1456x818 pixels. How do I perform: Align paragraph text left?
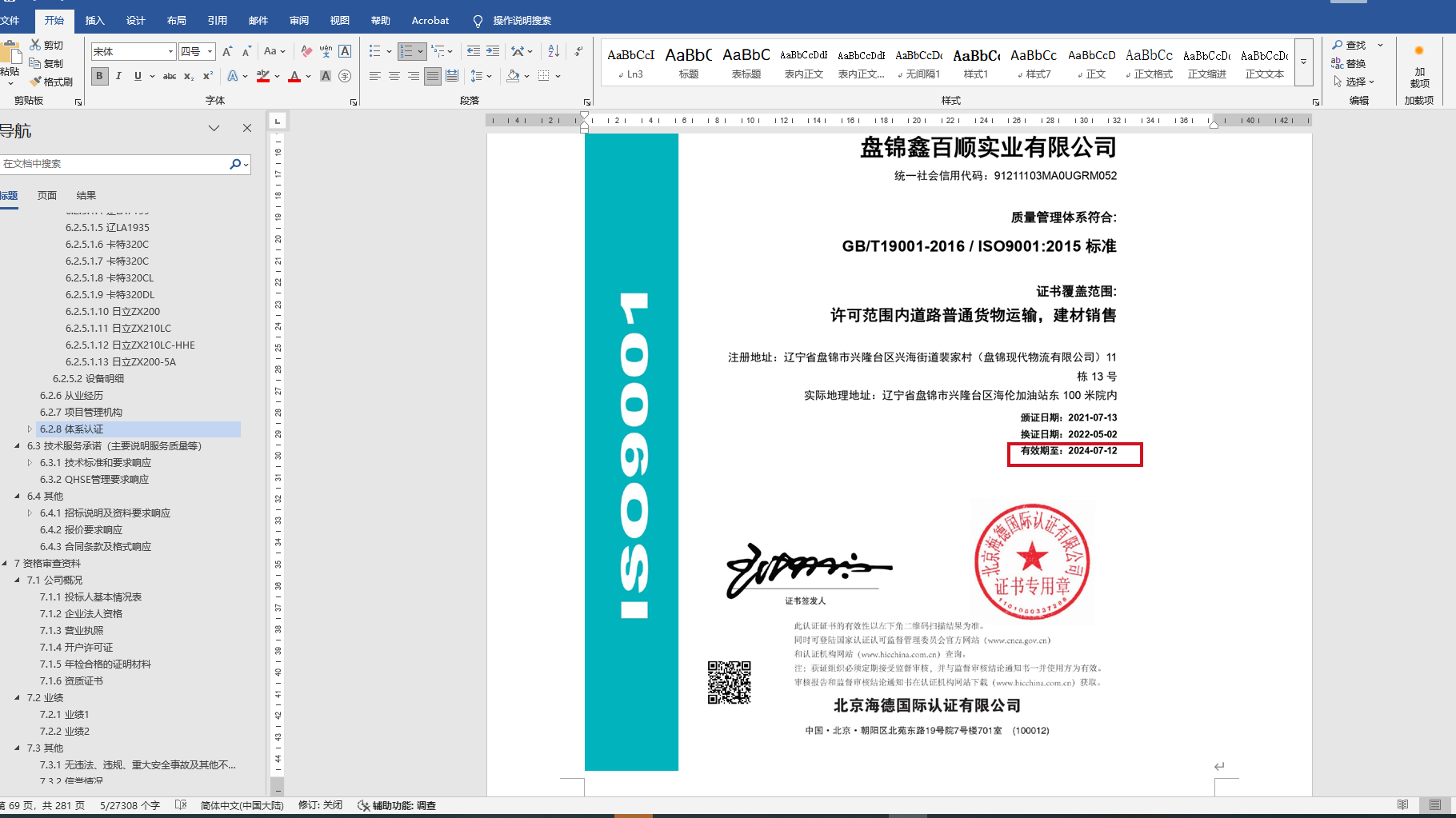click(x=375, y=77)
